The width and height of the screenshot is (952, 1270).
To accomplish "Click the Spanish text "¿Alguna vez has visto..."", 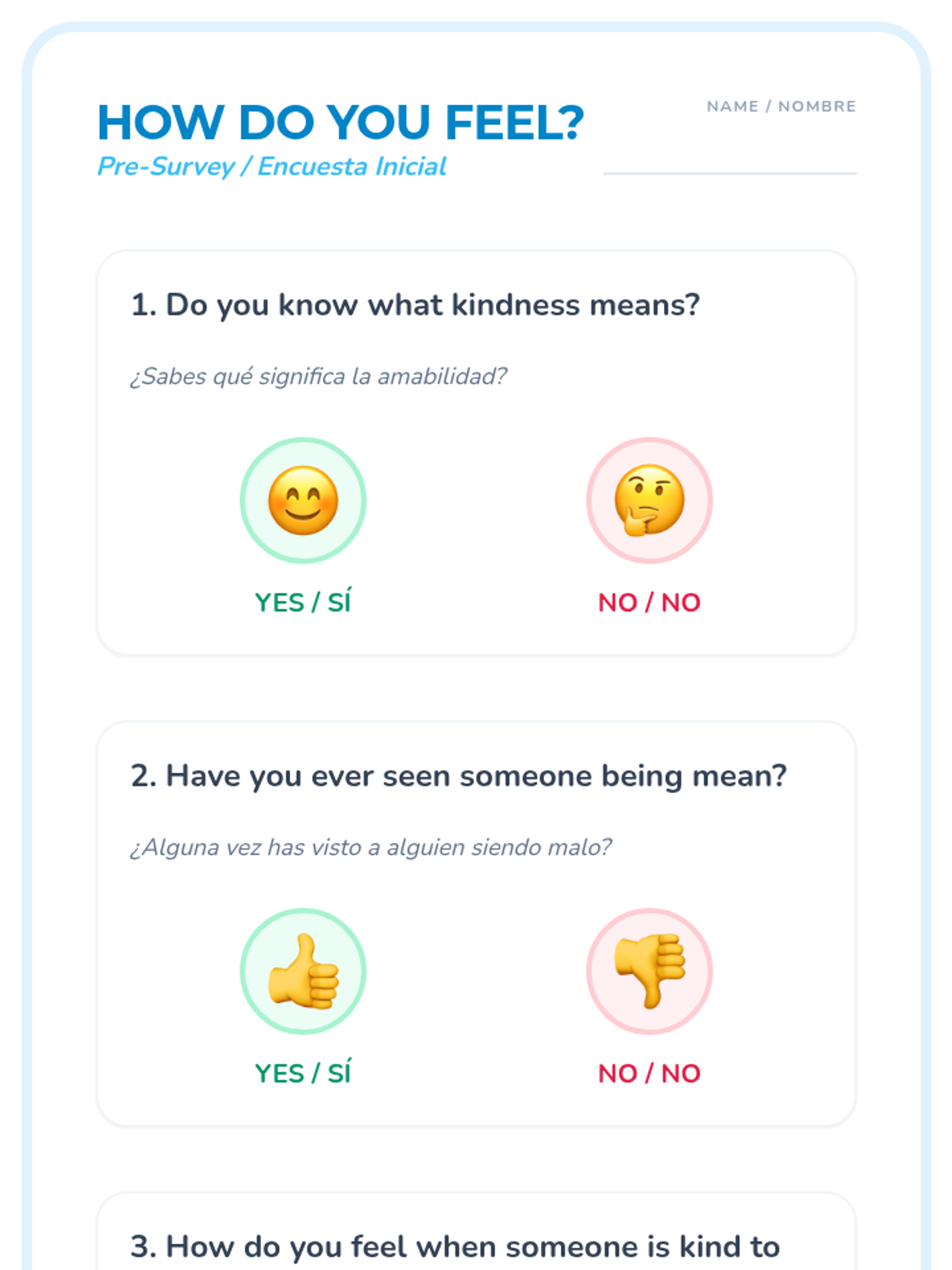I will point(370,847).
